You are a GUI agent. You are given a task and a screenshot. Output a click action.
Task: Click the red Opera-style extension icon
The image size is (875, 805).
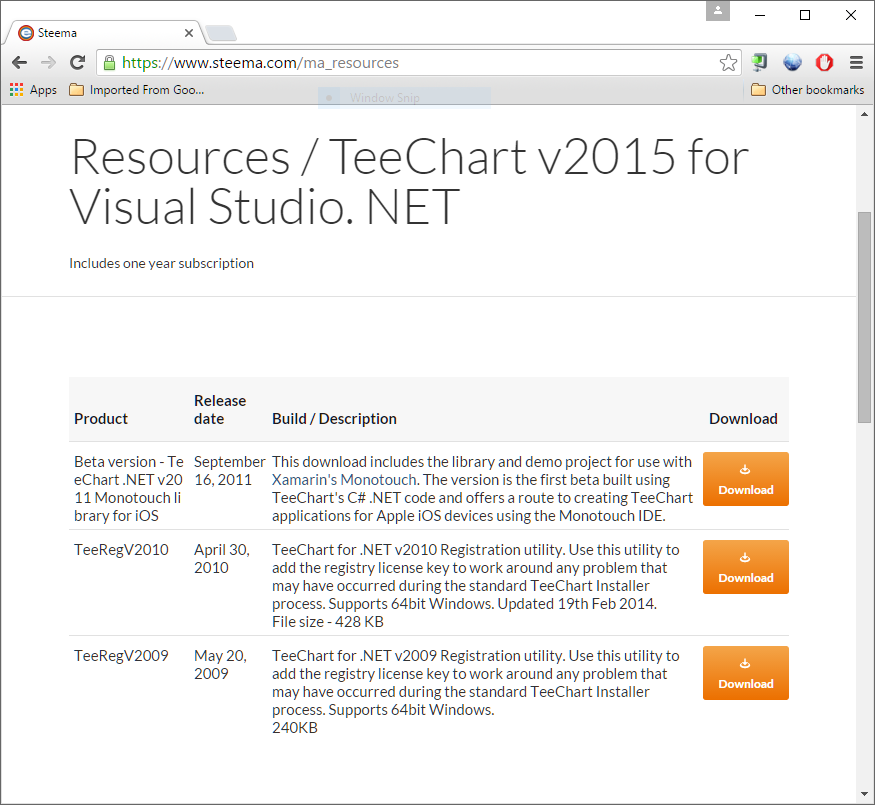tap(824, 62)
